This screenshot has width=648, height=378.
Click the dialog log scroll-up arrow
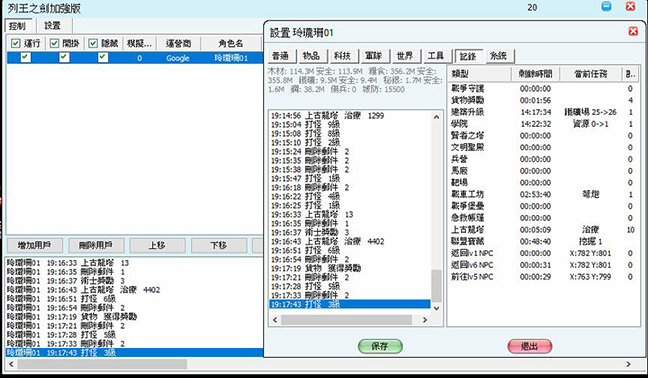pyautogui.click(x=436, y=117)
